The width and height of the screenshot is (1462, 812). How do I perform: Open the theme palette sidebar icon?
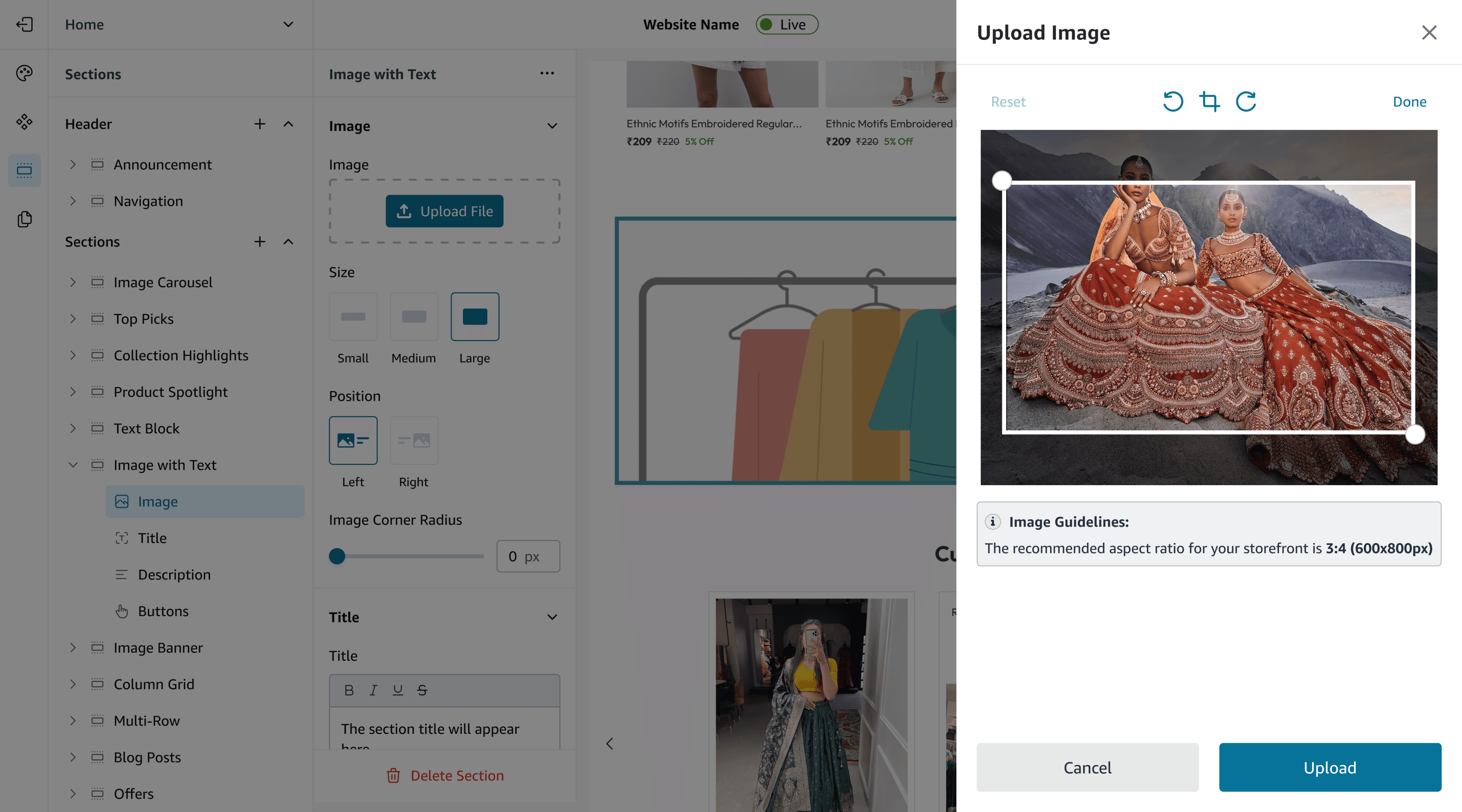pos(24,73)
